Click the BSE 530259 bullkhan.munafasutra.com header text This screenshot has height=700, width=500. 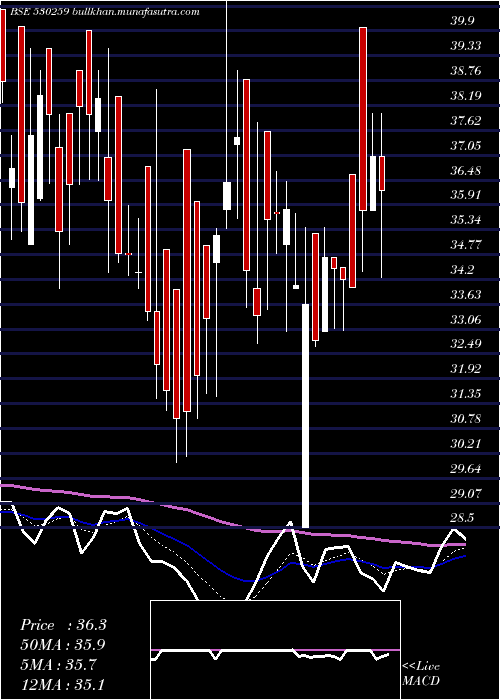pos(104,12)
